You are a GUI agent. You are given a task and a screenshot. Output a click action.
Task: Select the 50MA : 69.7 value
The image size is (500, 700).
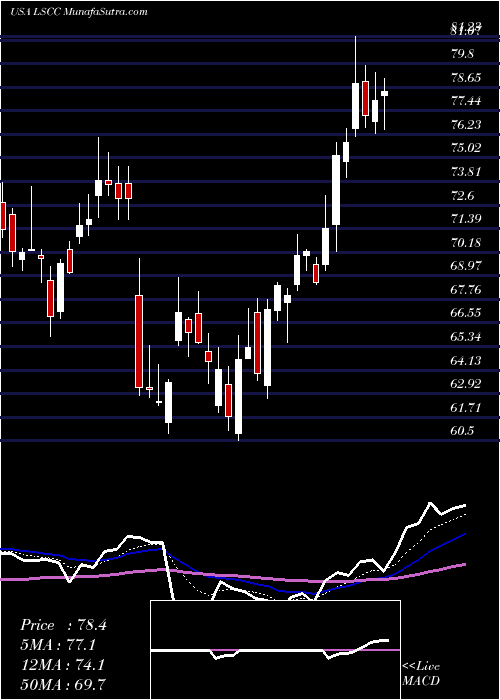(x=63, y=684)
